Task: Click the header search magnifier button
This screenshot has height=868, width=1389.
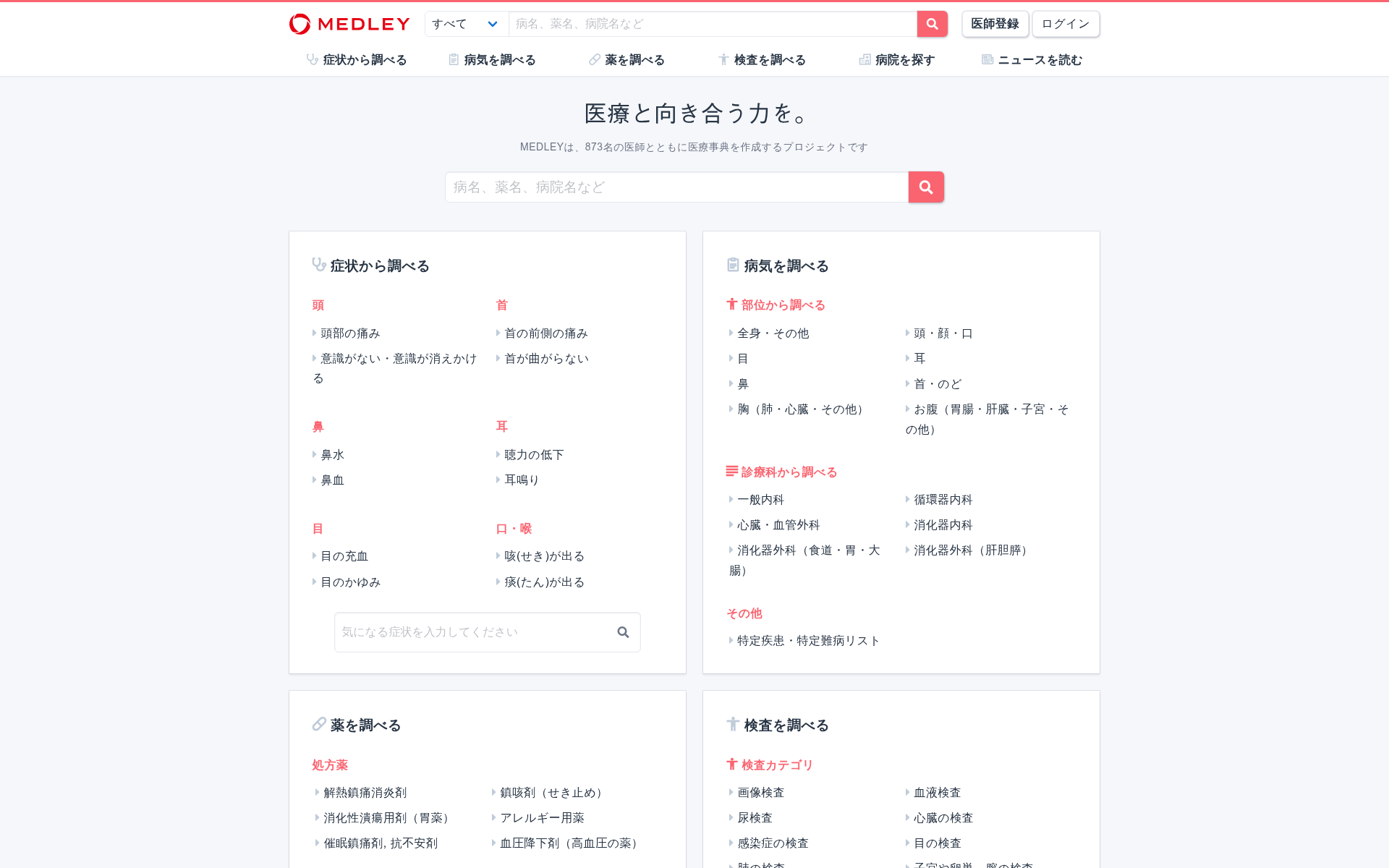Action: pos(932,24)
